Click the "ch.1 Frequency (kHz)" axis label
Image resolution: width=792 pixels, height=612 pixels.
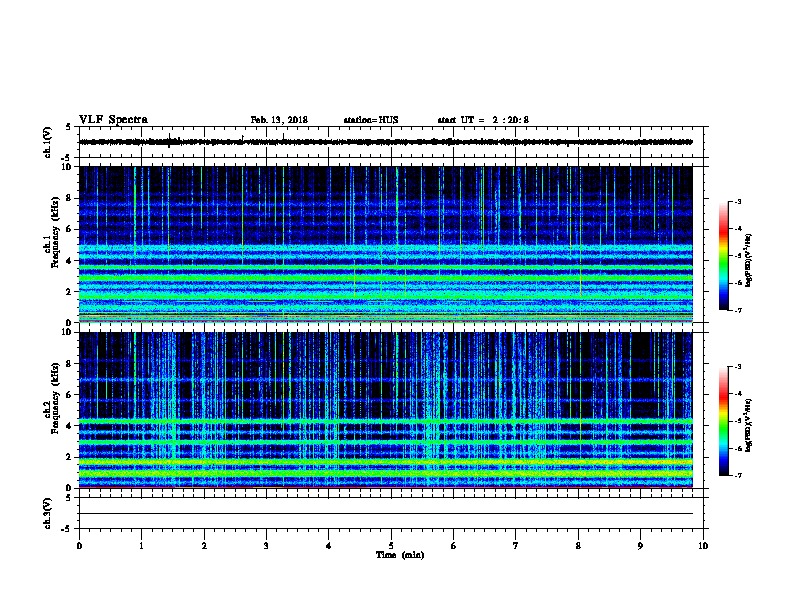(52, 233)
